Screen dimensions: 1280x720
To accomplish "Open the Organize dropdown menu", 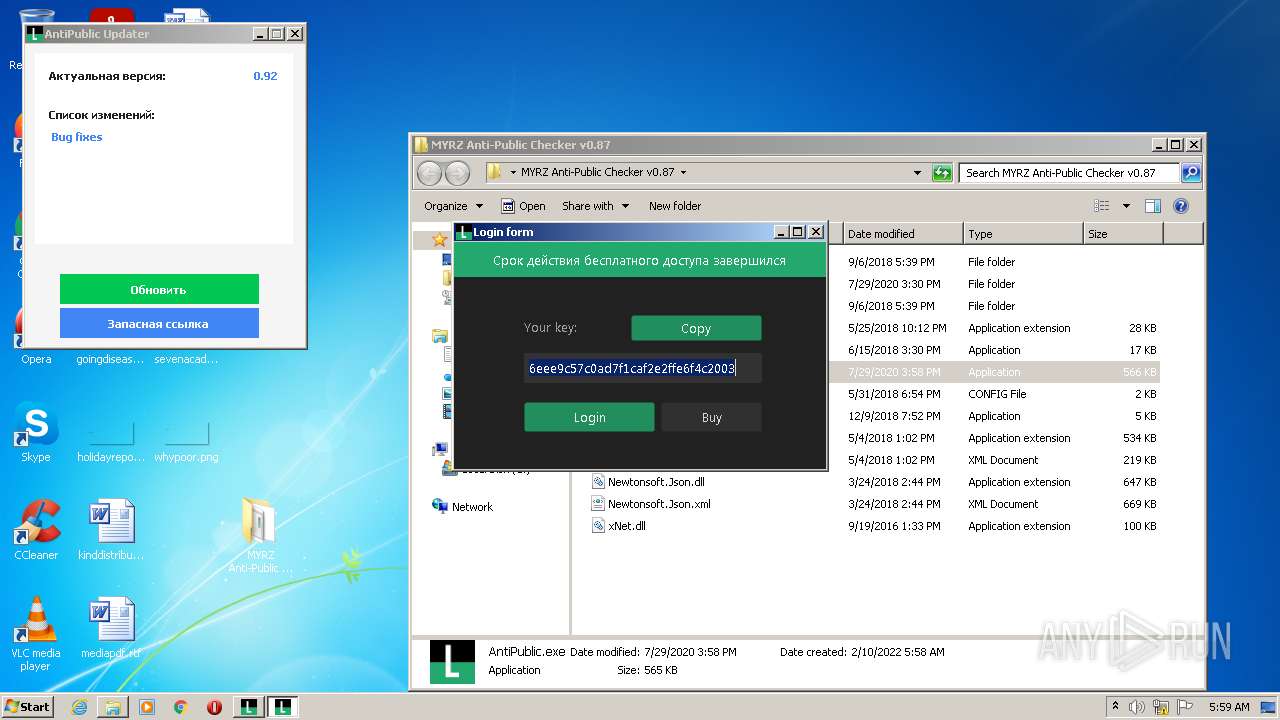I will tap(453, 206).
